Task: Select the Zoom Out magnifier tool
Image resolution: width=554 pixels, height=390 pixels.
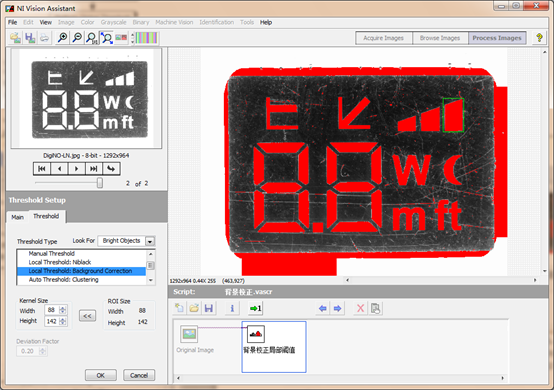Action: (x=77, y=38)
